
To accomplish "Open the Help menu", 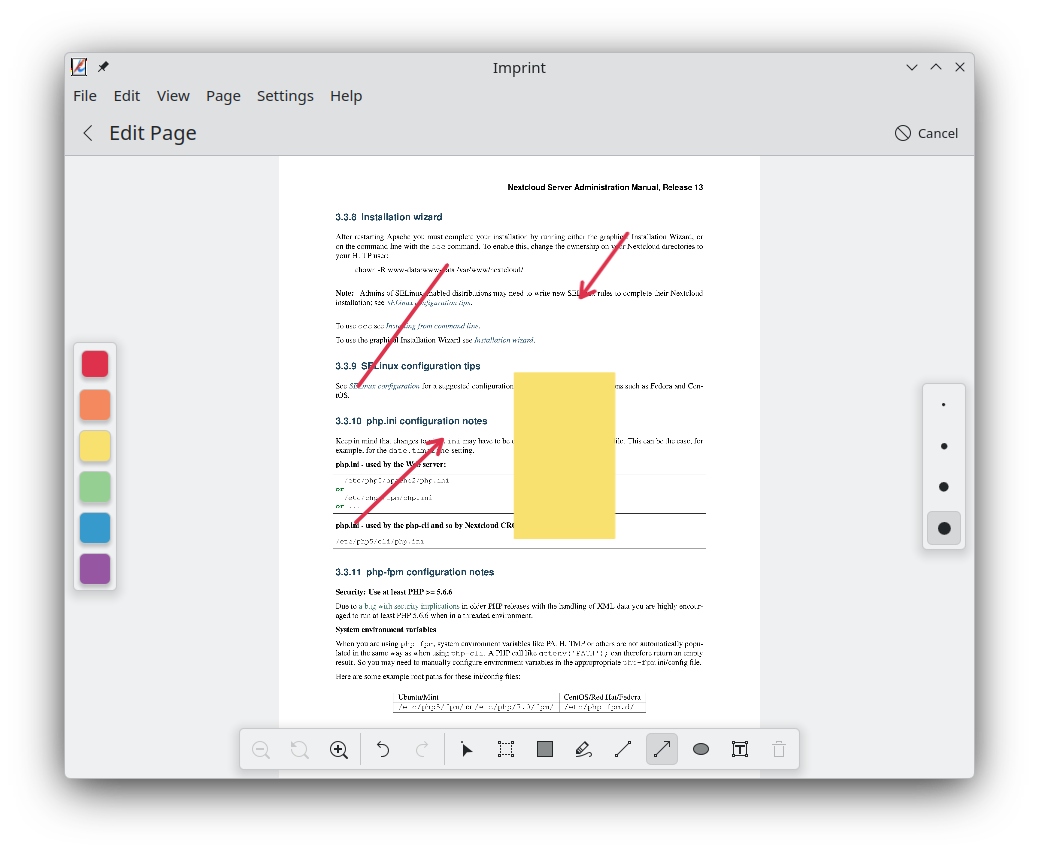I will 346,96.
